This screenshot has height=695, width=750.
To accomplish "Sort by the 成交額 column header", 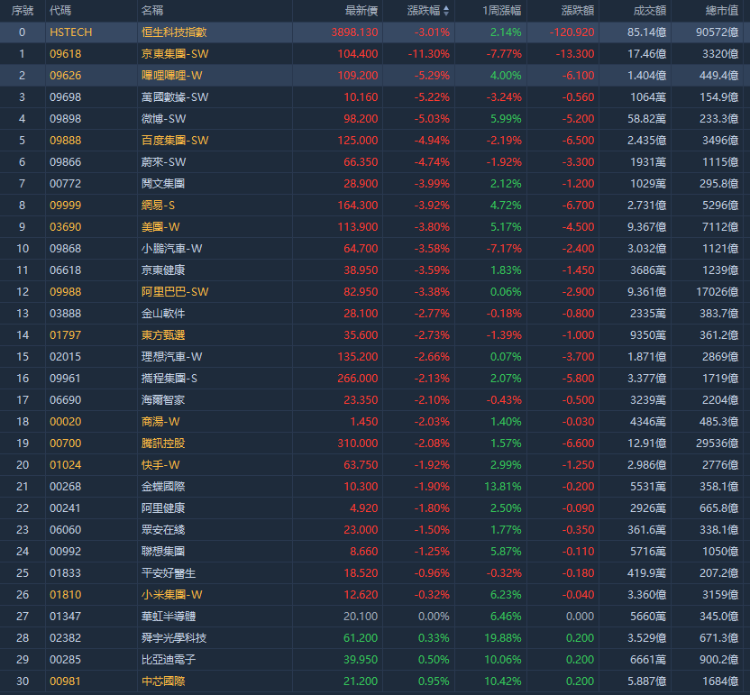I will (650, 11).
